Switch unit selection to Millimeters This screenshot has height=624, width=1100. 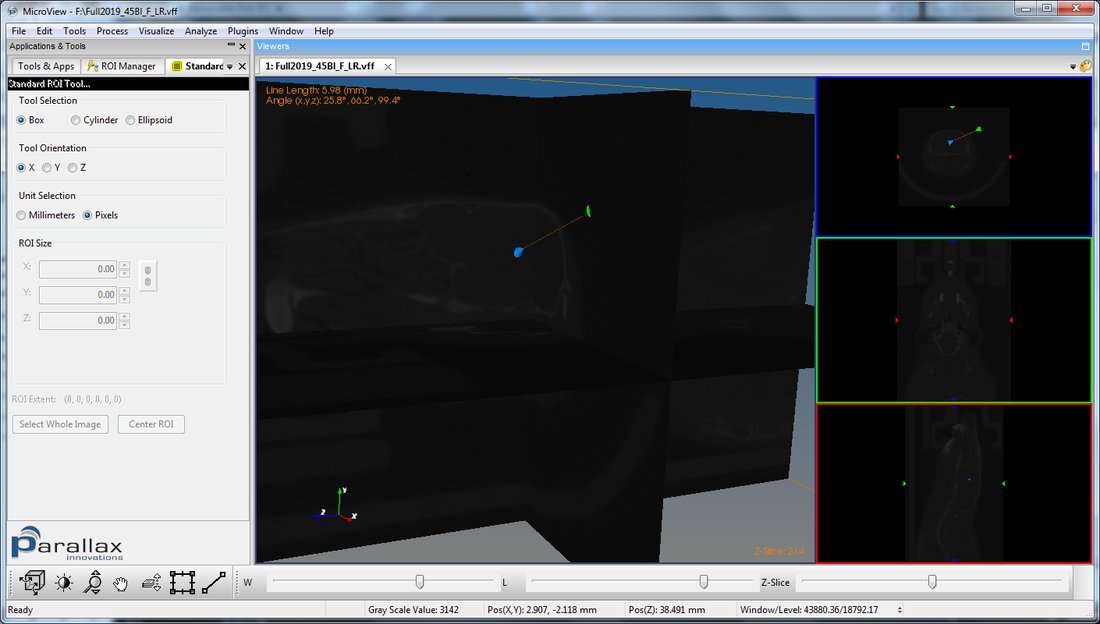[x=22, y=215]
